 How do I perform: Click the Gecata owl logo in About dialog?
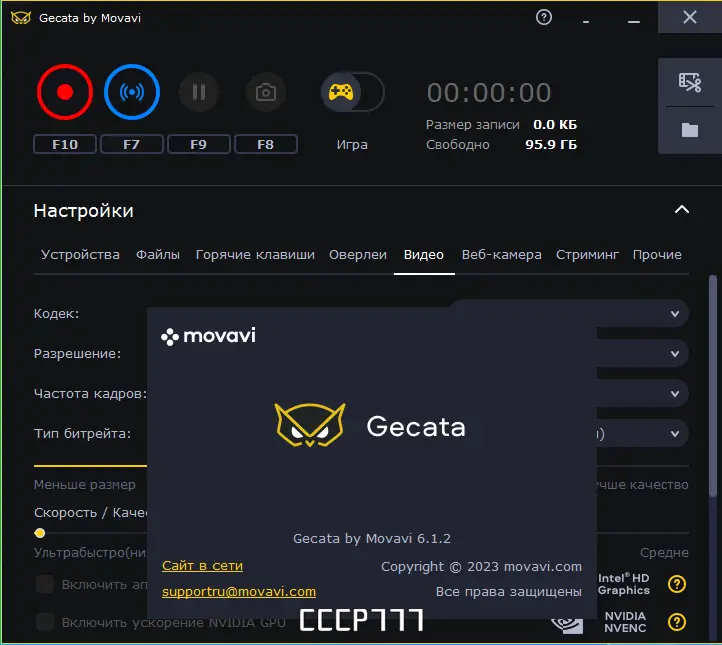pyautogui.click(x=310, y=425)
